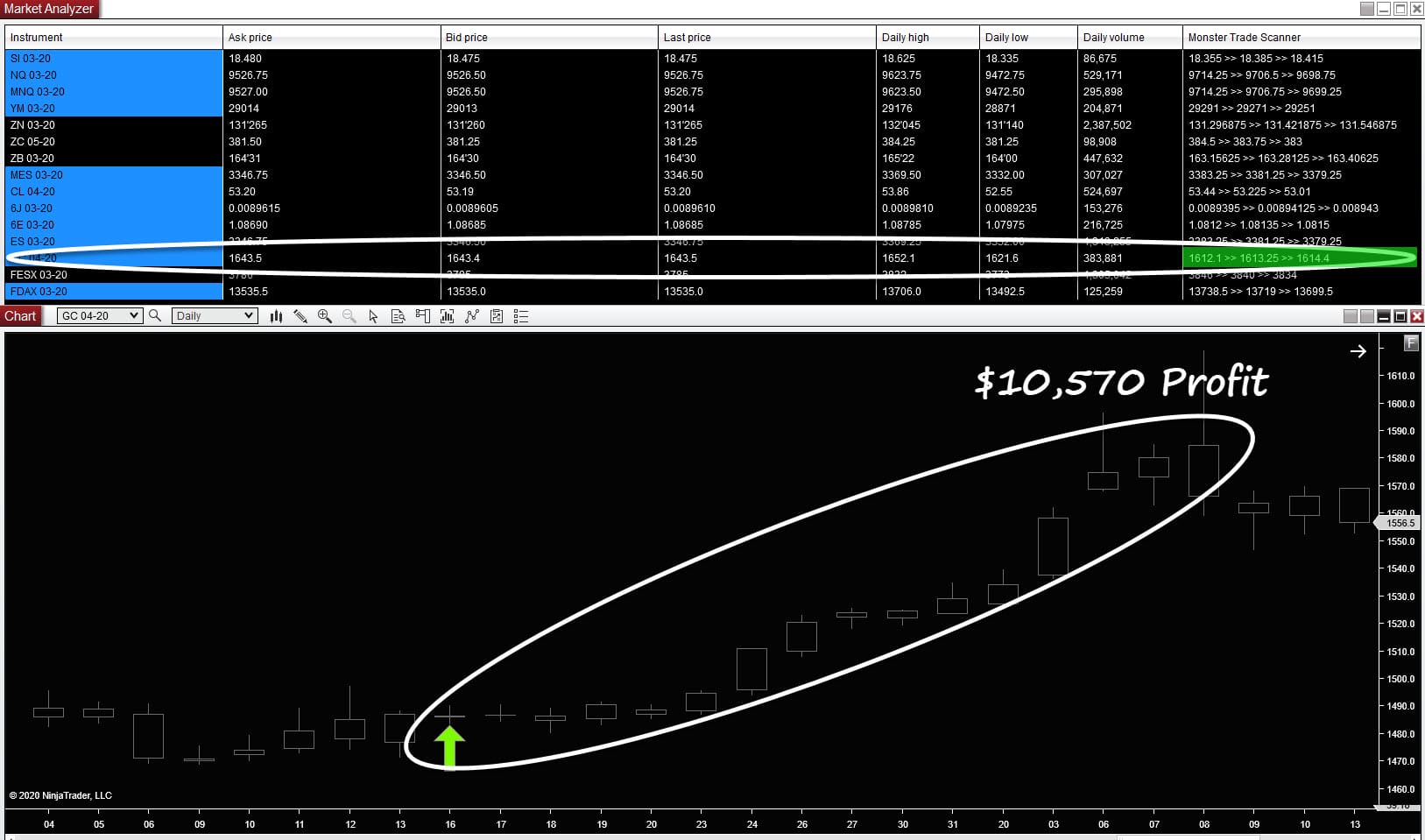This screenshot has width=1425, height=840.
Task: Select the drawing tools pencil icon
Action: pos(300,316)
